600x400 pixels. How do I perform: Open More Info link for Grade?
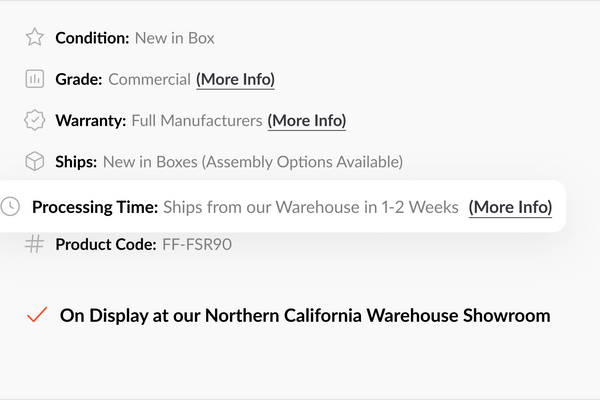pyautogui.click(x=235, y=79)
